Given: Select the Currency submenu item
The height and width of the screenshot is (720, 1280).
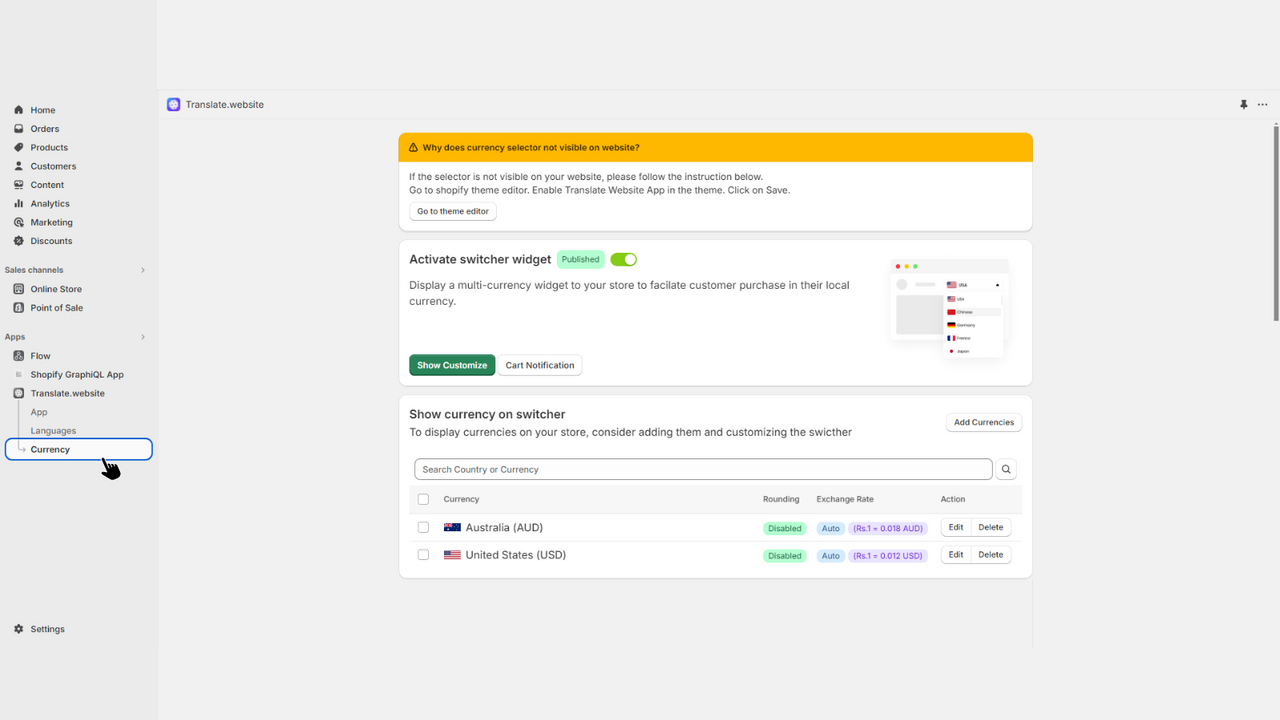Looking at the screenshot, I should (79, 450).
